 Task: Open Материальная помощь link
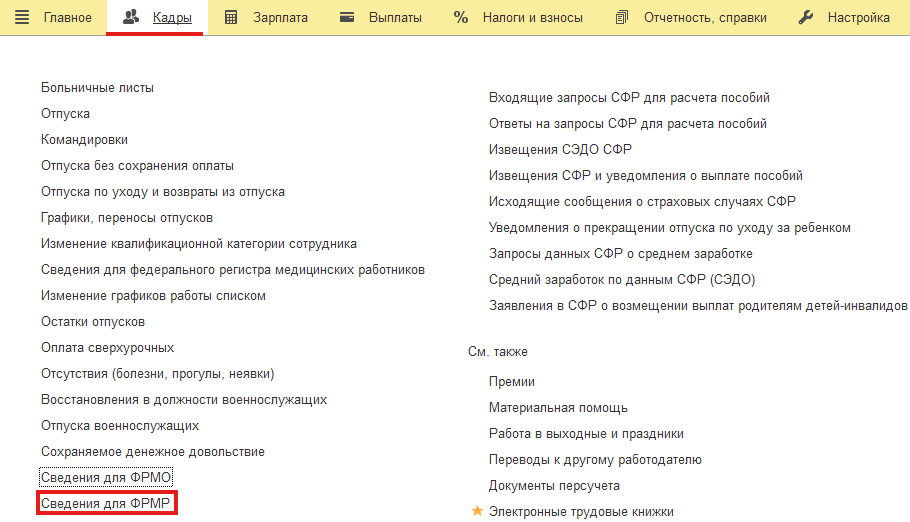point(558,408)
